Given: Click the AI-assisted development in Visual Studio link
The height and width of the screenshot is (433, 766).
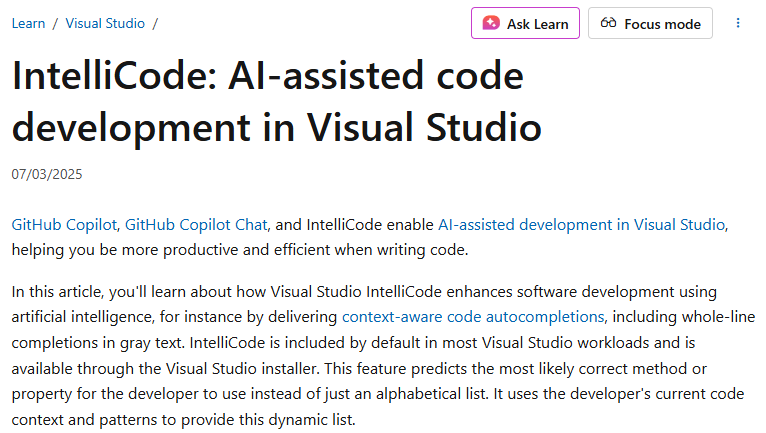Looking at the screenshot, I should click(x=582, y=225).
